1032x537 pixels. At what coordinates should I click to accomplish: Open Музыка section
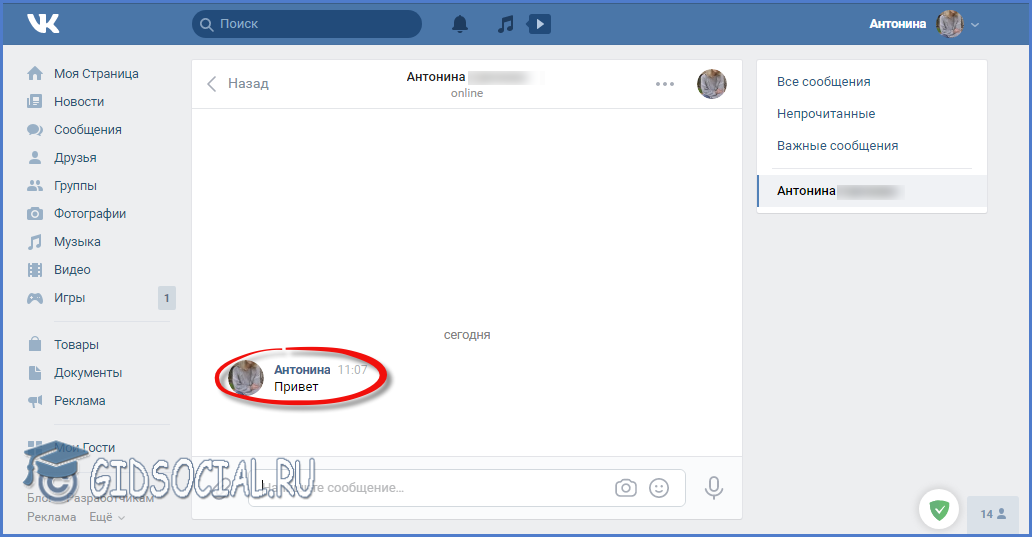tap(77, 242)
